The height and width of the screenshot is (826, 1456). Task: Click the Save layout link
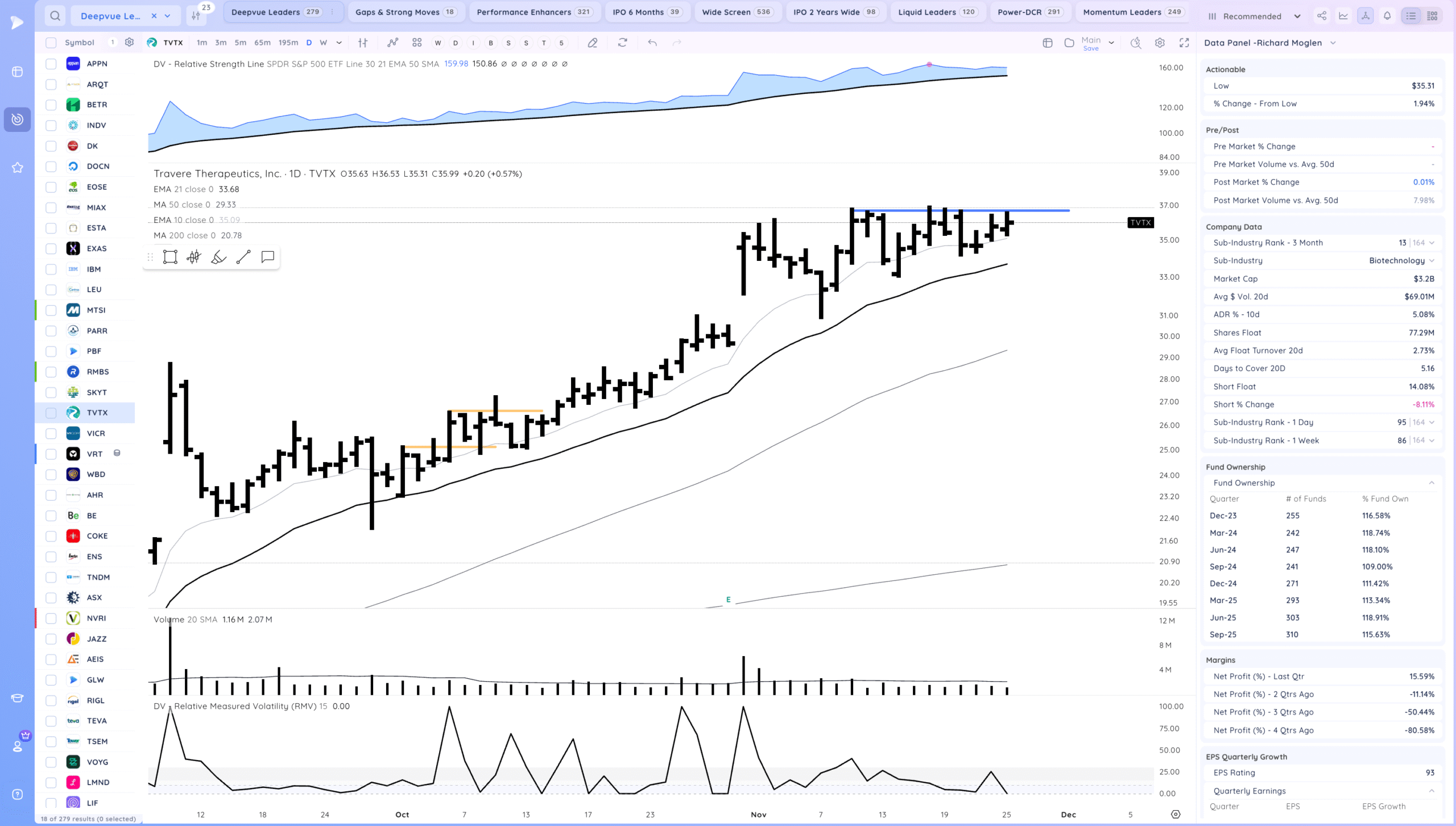(x=1091, y=49)
